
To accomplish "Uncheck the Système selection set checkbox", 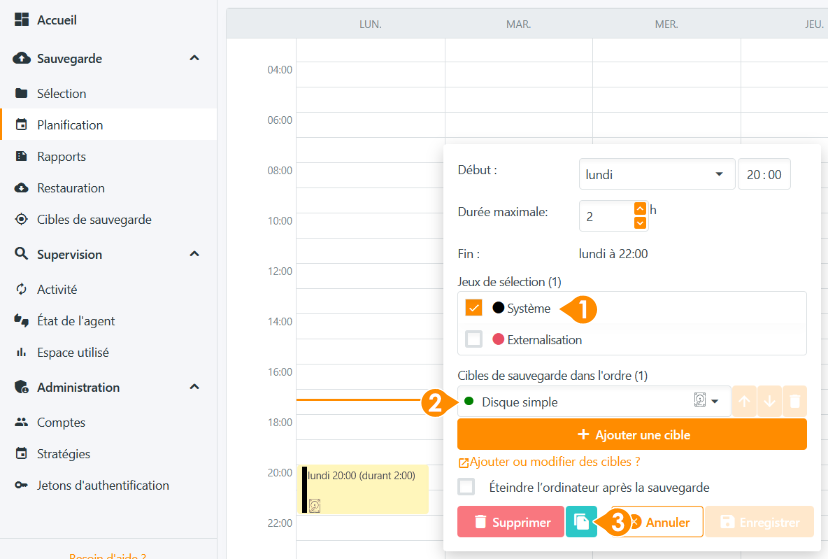I will pos(474,307).
